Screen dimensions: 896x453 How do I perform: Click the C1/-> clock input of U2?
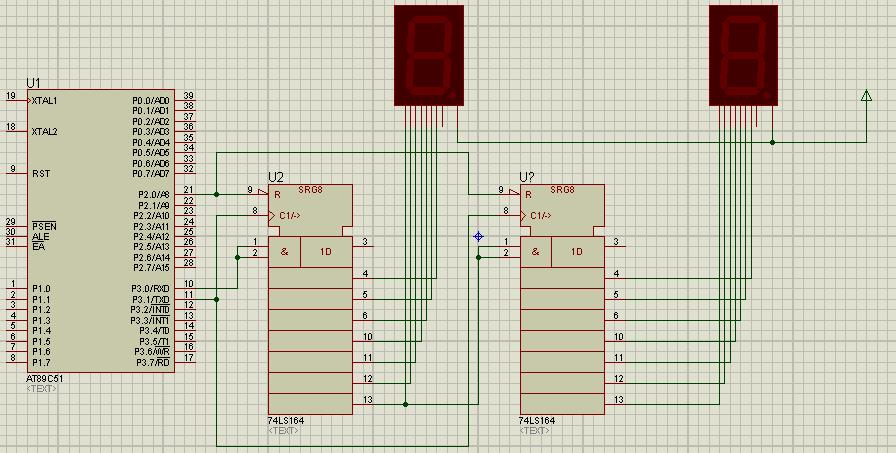[290, 215]
